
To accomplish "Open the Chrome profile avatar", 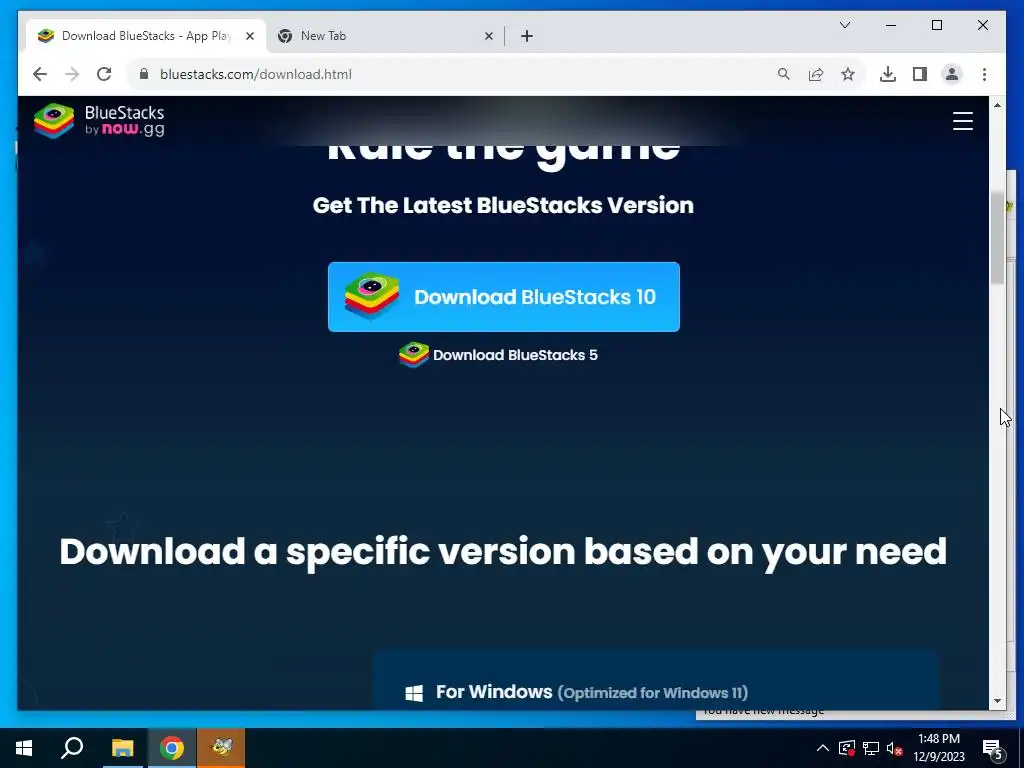I will pyautogui.click(x=952, y=74).
